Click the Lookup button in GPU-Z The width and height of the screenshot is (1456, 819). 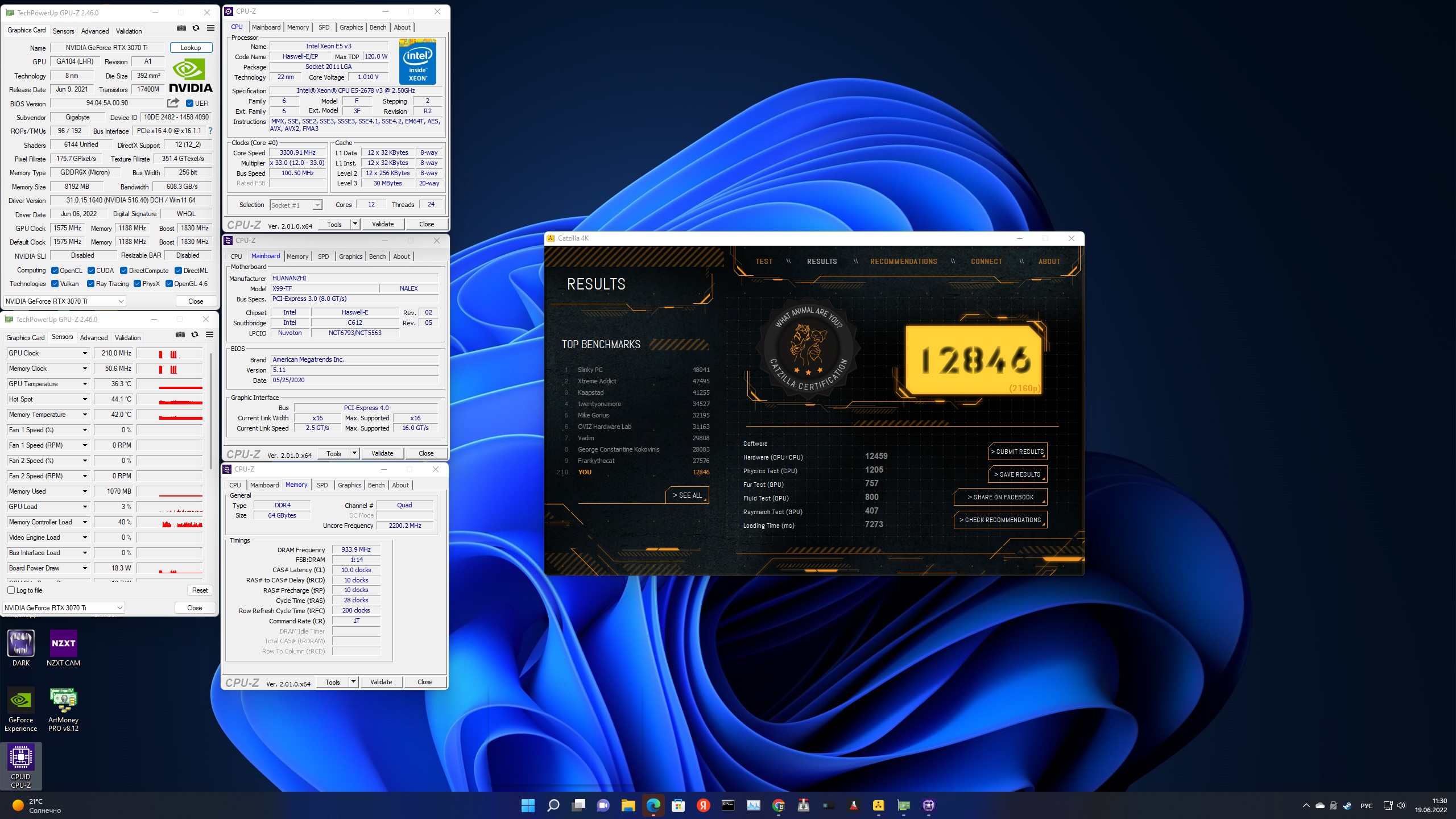[191, 48]
